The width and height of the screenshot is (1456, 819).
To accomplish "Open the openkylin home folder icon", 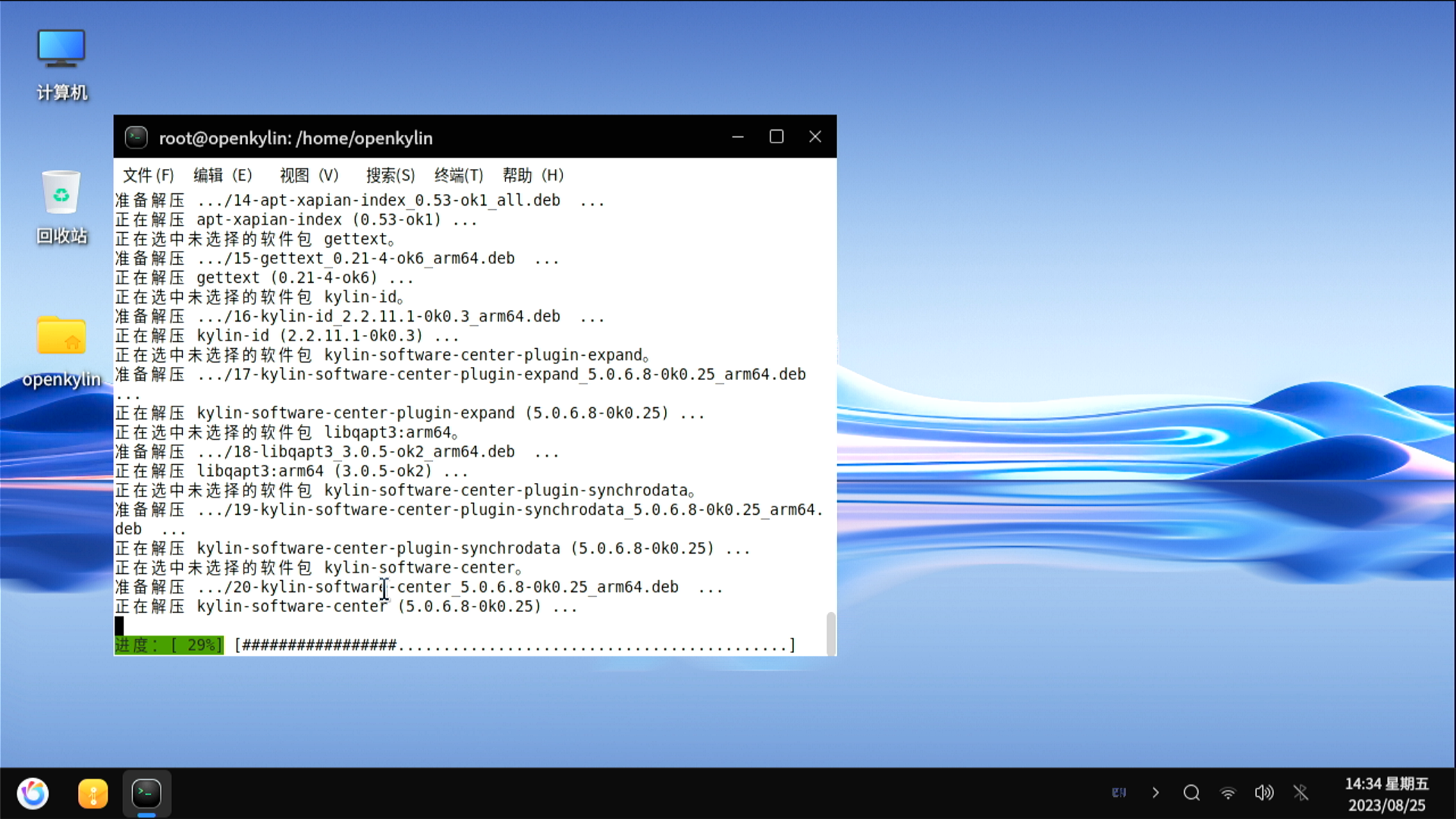I will (61, 351).
